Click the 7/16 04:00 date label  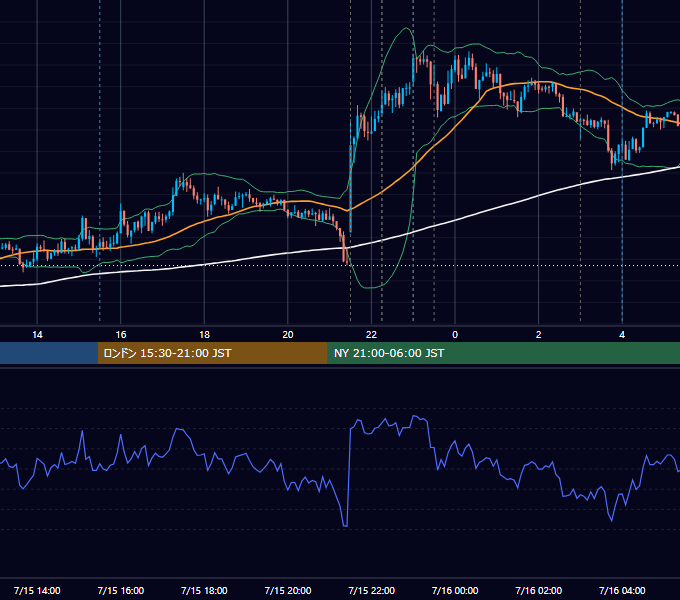click(622, 590)
